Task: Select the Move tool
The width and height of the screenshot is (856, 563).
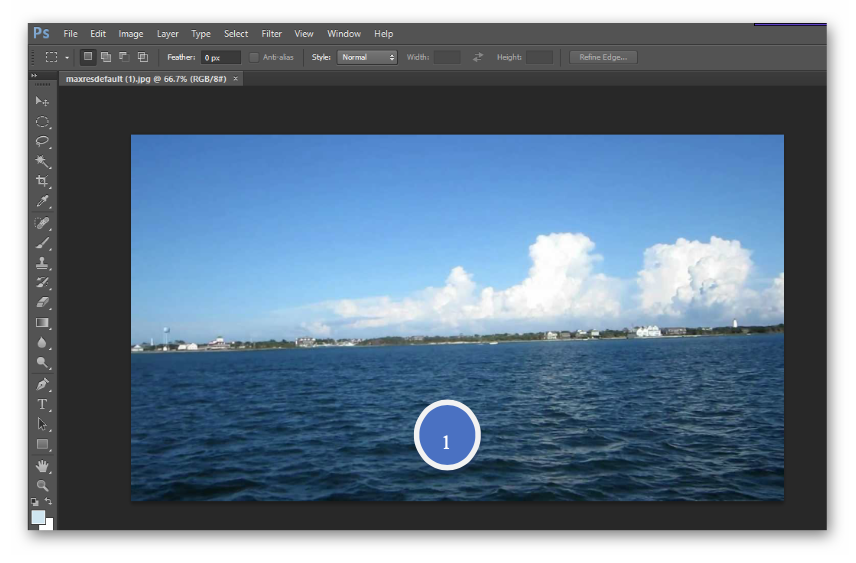Action: click(x=42, y=102)
